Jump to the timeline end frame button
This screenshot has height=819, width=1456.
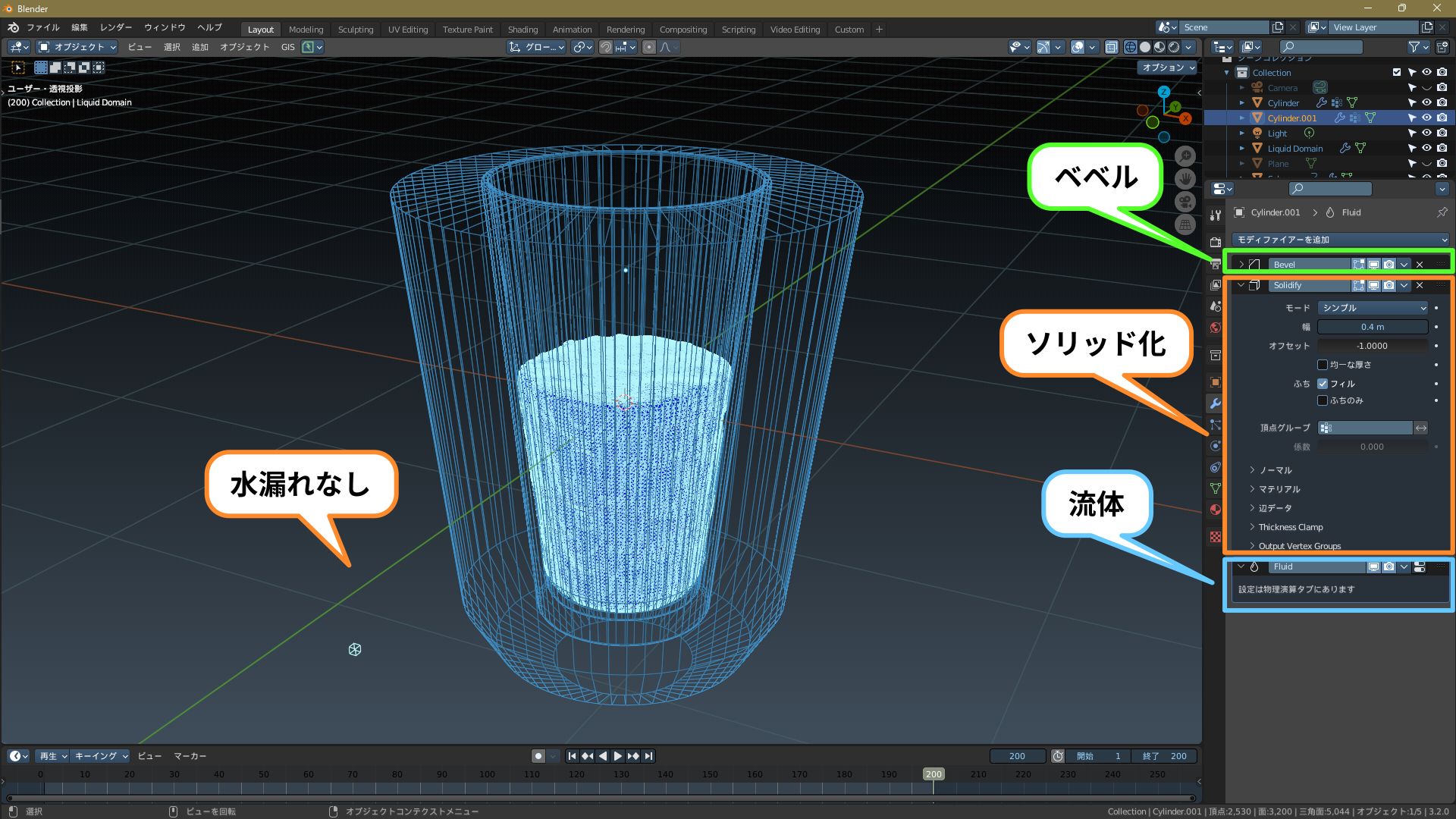click(x=649, y=756)
